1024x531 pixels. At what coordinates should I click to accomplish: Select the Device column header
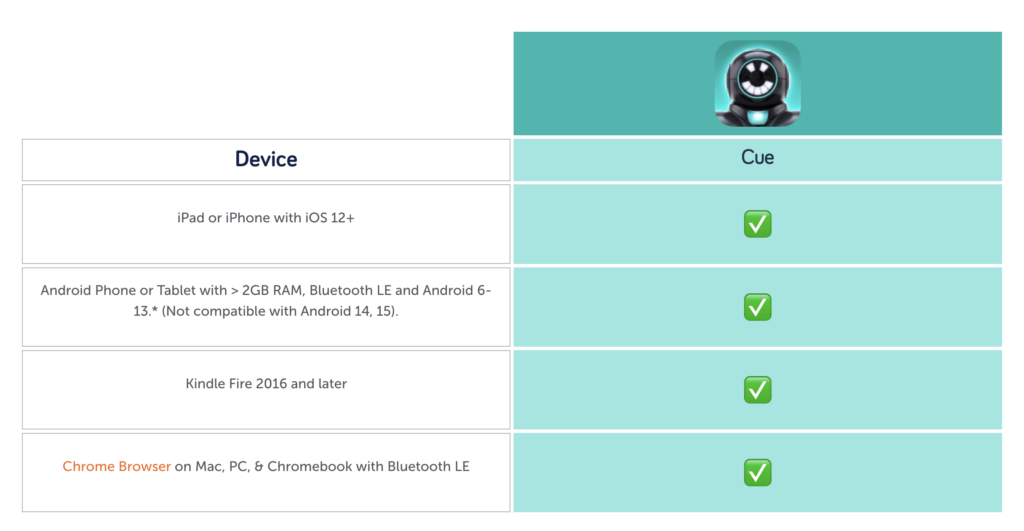[x=266, y=159]
